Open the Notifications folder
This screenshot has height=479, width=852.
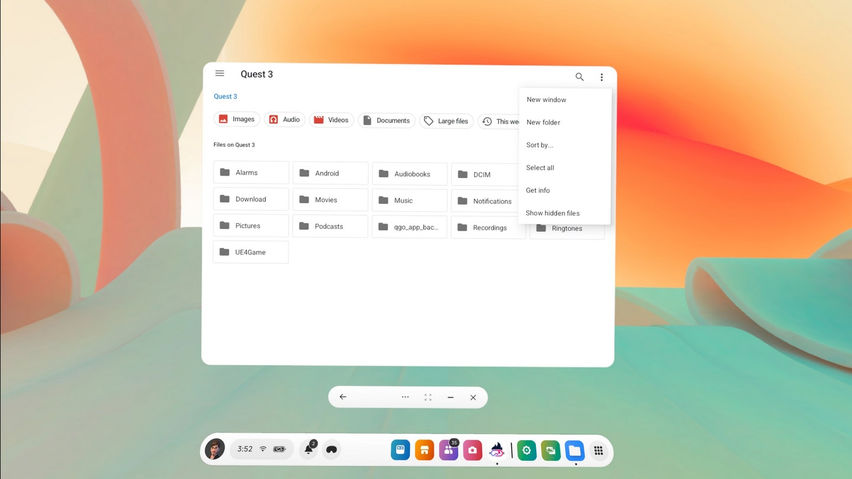click(x=485, y=201)
